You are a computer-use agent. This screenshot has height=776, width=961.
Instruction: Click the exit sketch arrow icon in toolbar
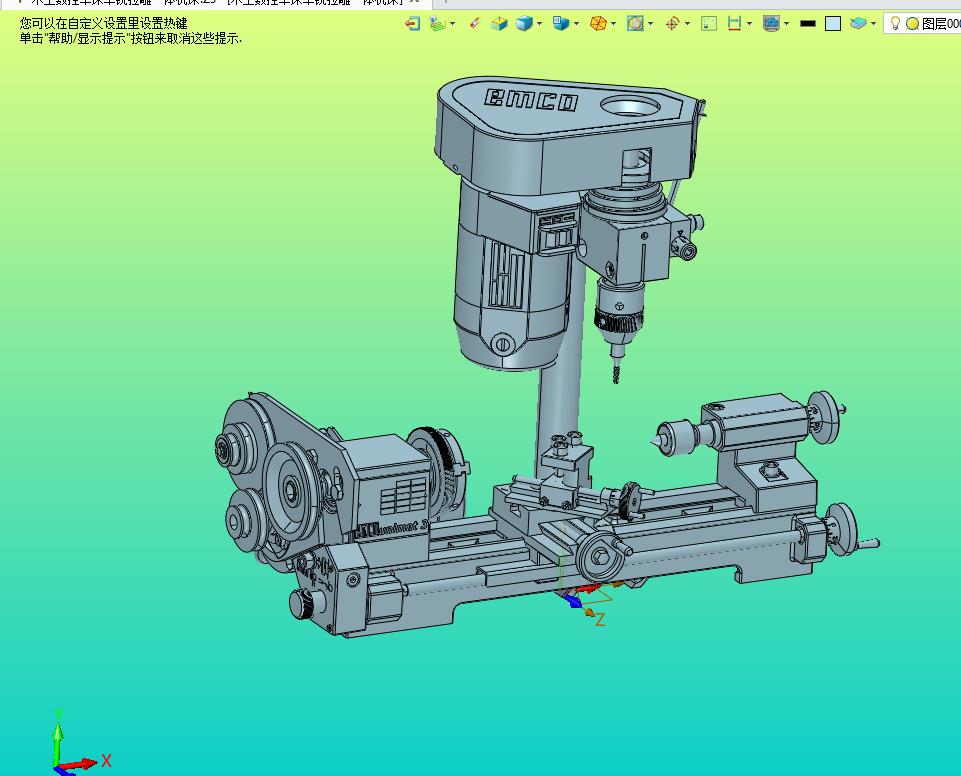pyautogui.click(x=412, y=23)
